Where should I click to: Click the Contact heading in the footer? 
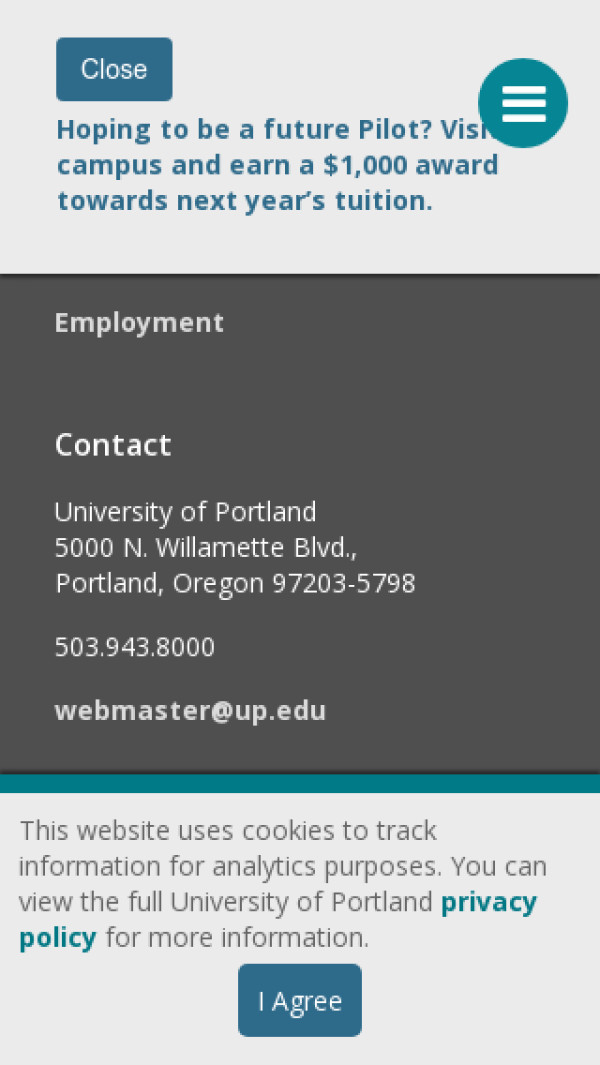click(x=113, y=445)
